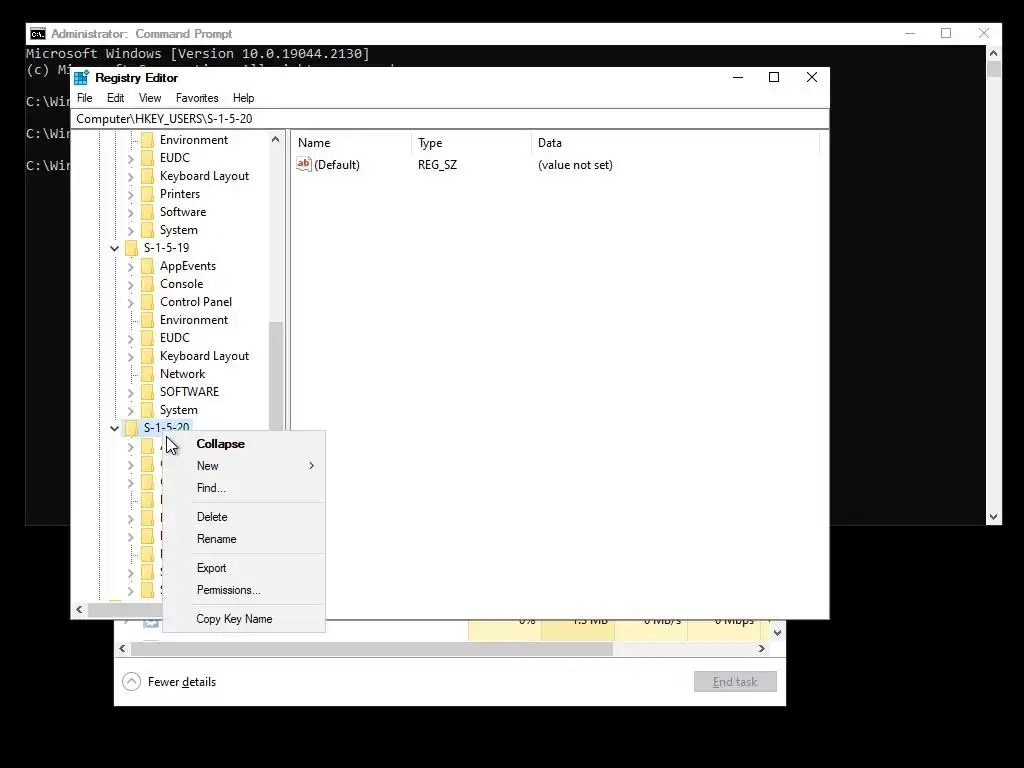Click the End task button in Task Manager
1024x768 pixels.
735,682
